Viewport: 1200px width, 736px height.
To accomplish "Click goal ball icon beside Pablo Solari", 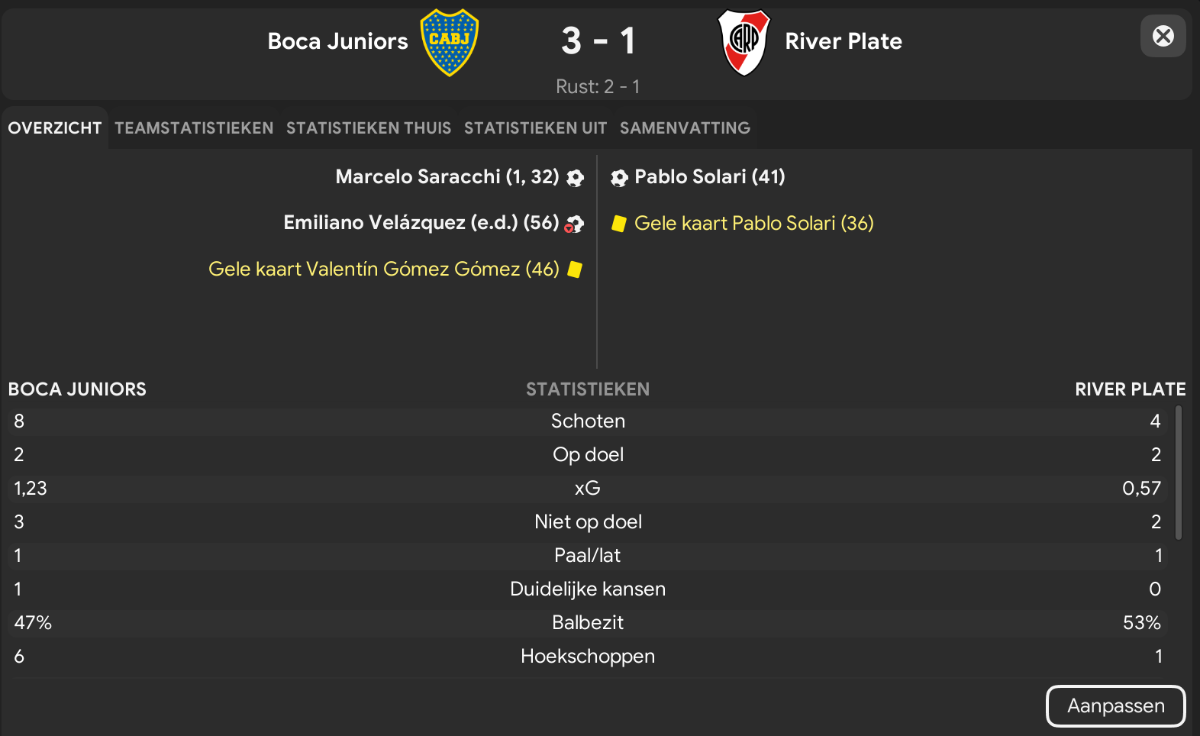I will click(619, 177).
